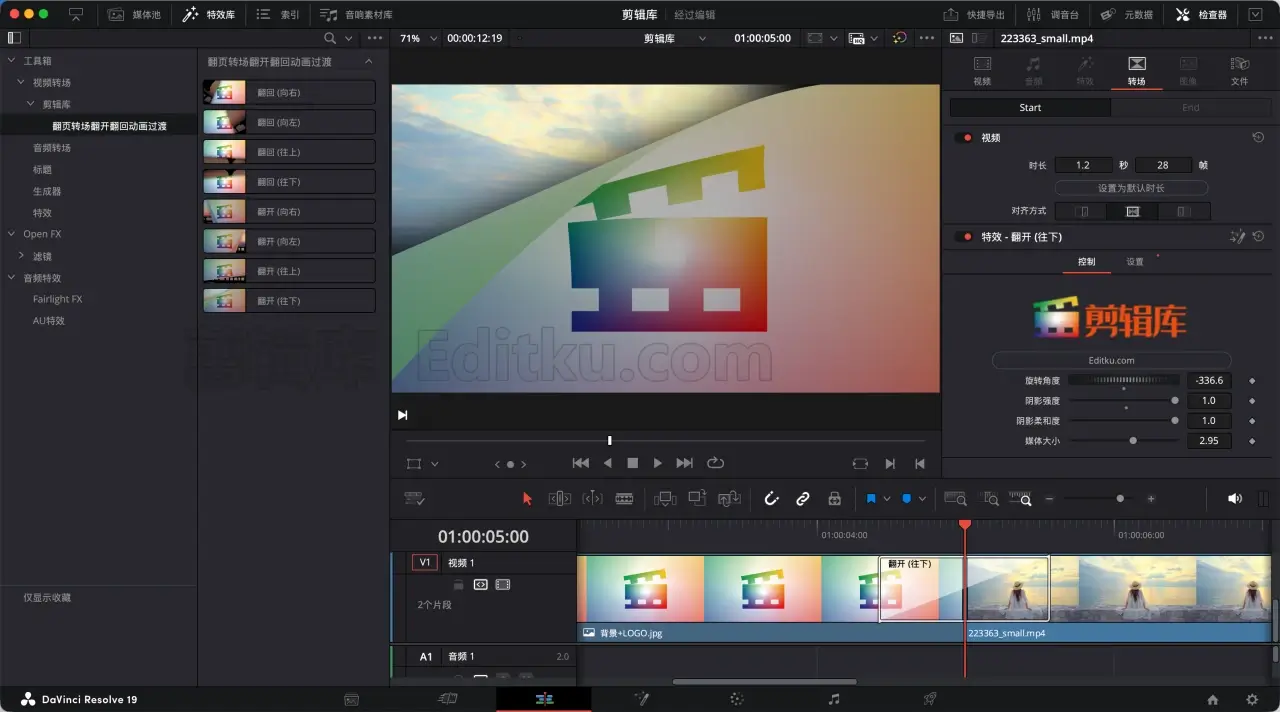Viewport: 1280px width, 712px height.
Task: Toggle the 视频 section enable switch
Action: 964,138
